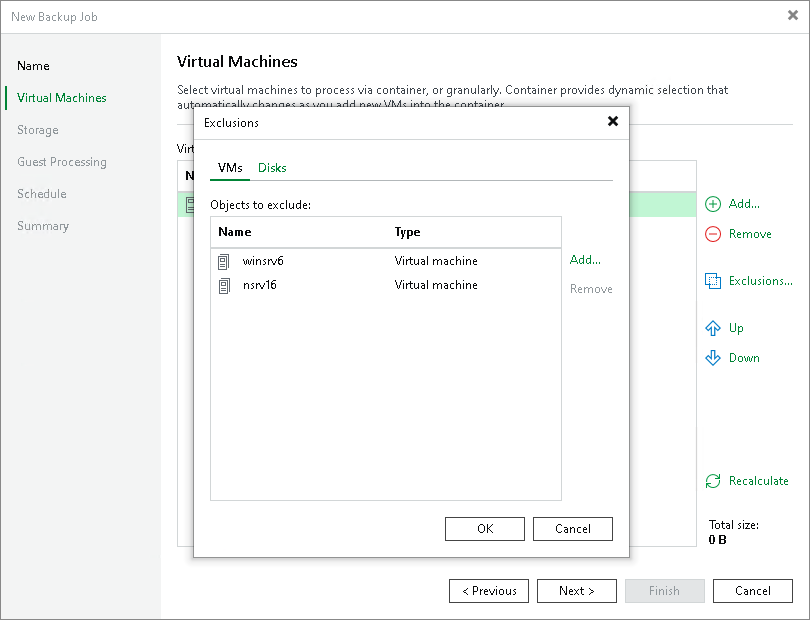The height and width of the screenshot is (620, 810).
Task: Confirm exclusions with OK button
Action: (485, 529)
